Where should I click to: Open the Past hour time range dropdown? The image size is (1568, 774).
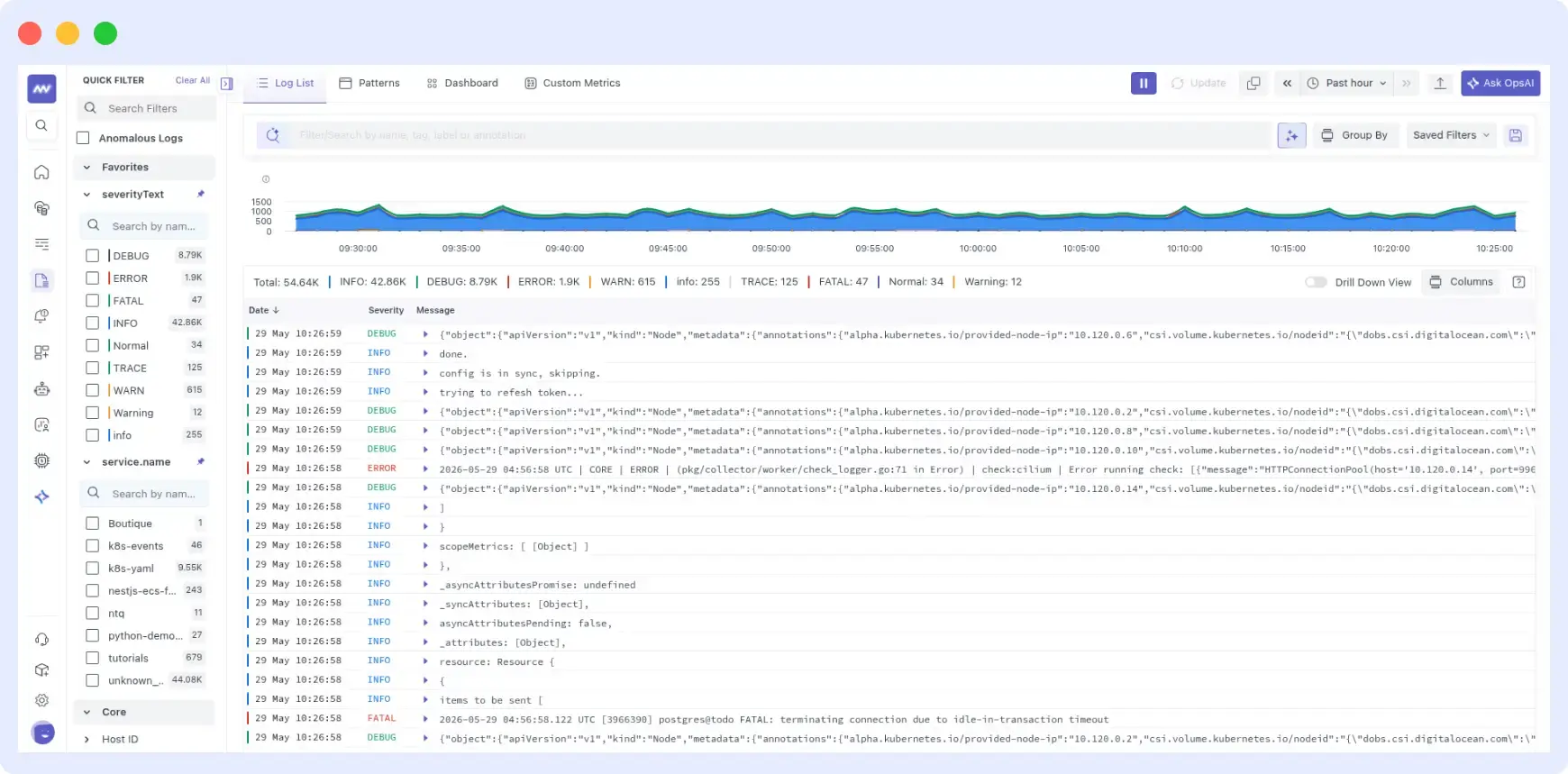[1347, 83]
